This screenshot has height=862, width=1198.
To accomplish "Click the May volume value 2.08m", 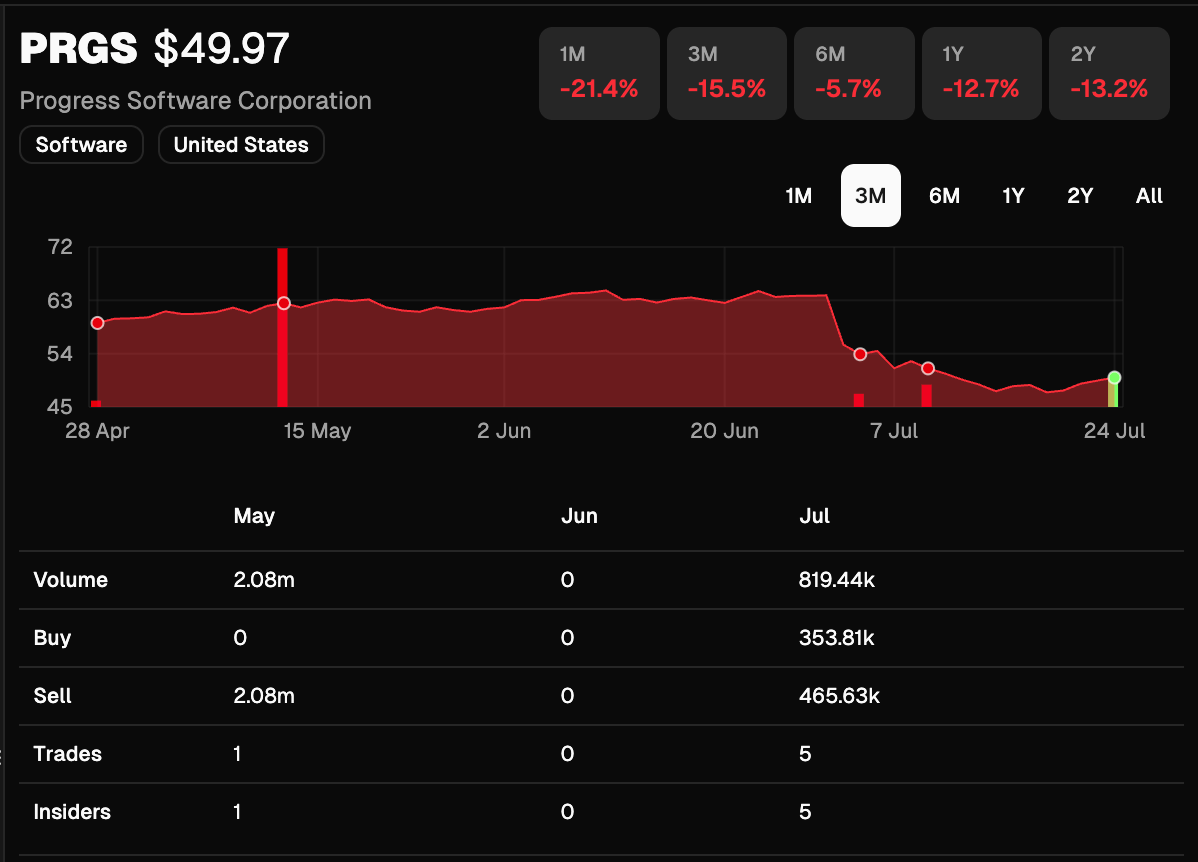I will tap(264, 580).
